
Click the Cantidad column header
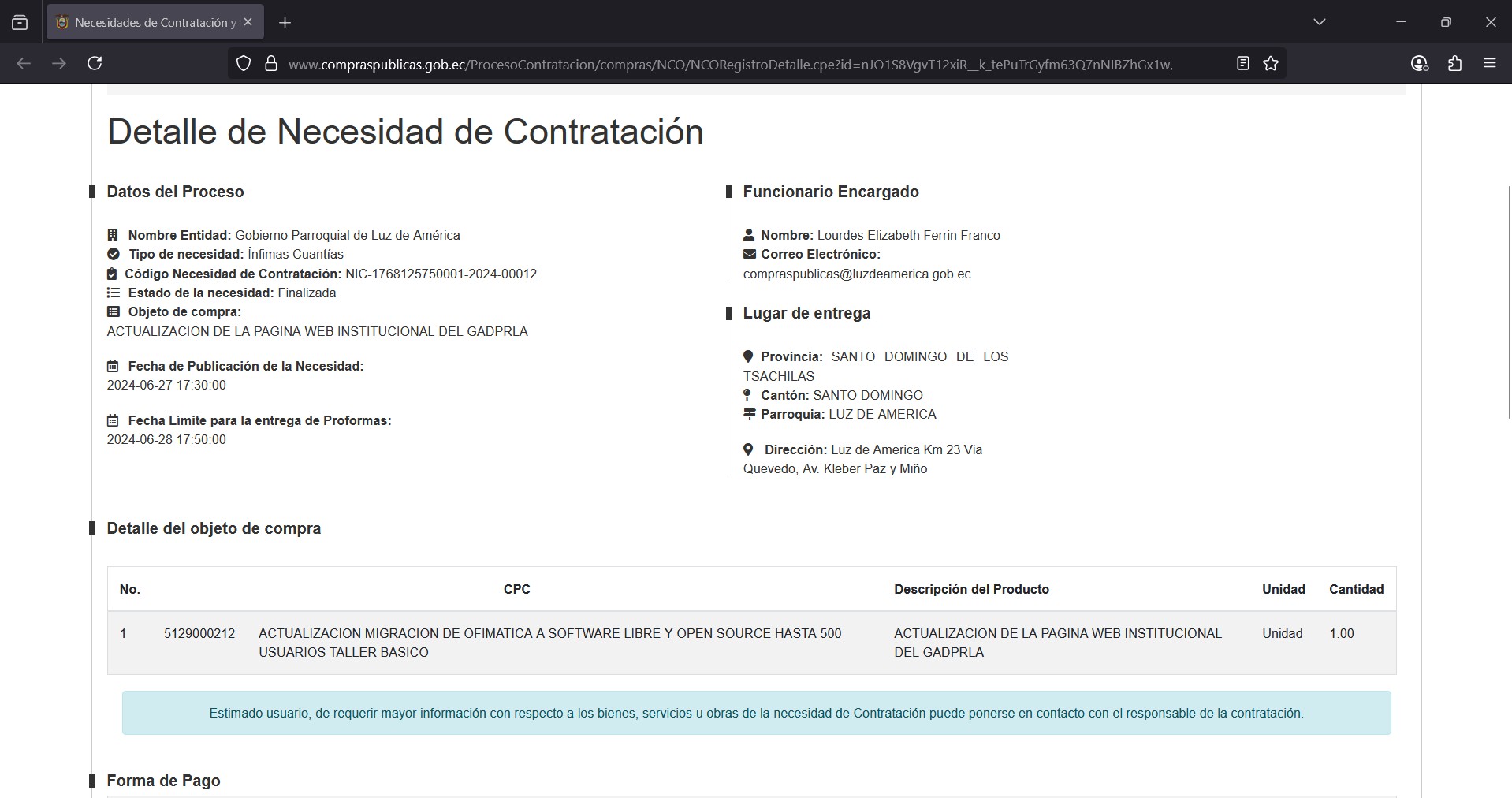click(x=1356, y=589)
